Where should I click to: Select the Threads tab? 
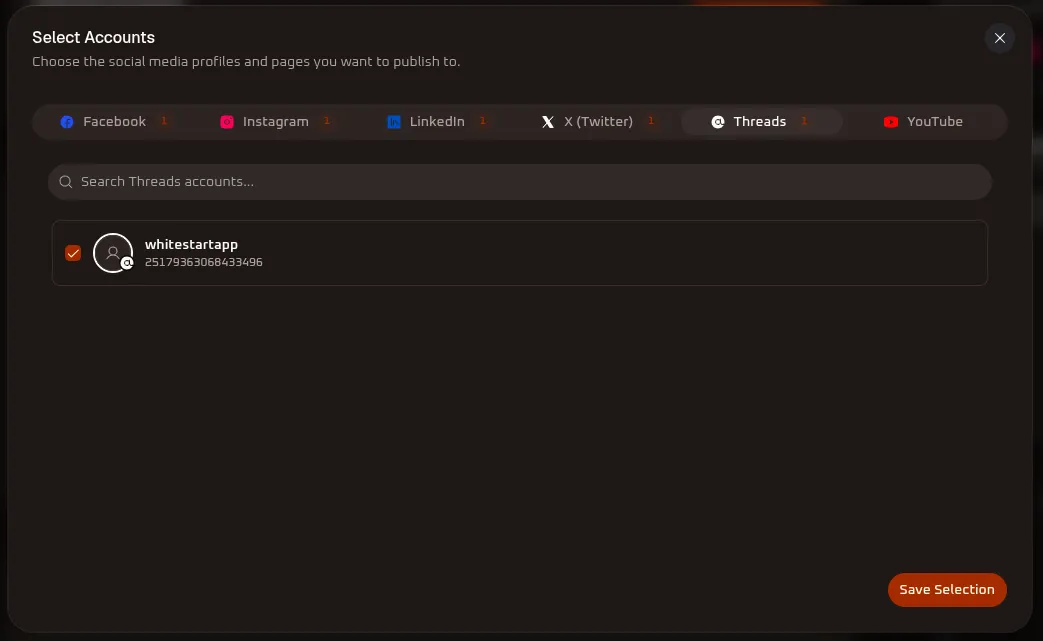tap(762, 122)
